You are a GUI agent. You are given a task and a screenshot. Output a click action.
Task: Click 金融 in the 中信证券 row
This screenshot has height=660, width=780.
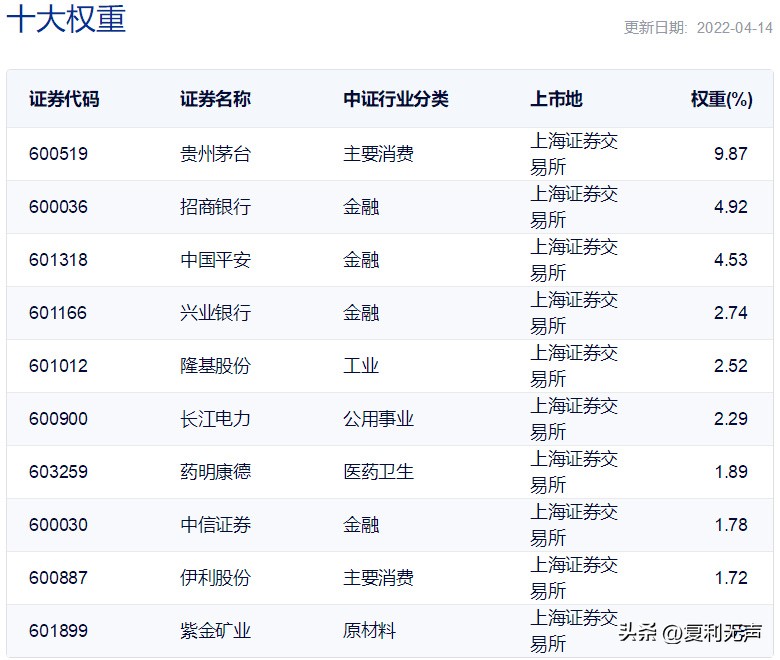[361, 525]
